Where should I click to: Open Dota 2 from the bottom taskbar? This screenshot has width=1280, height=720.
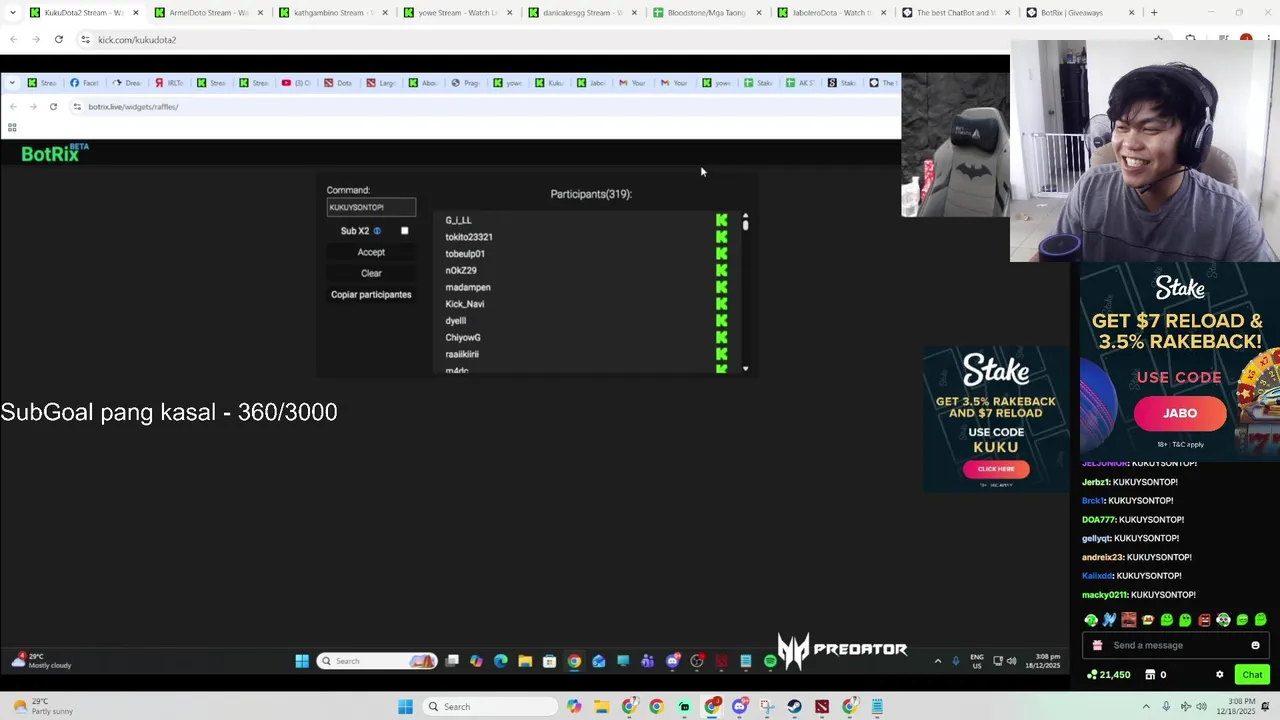(822, 707)
